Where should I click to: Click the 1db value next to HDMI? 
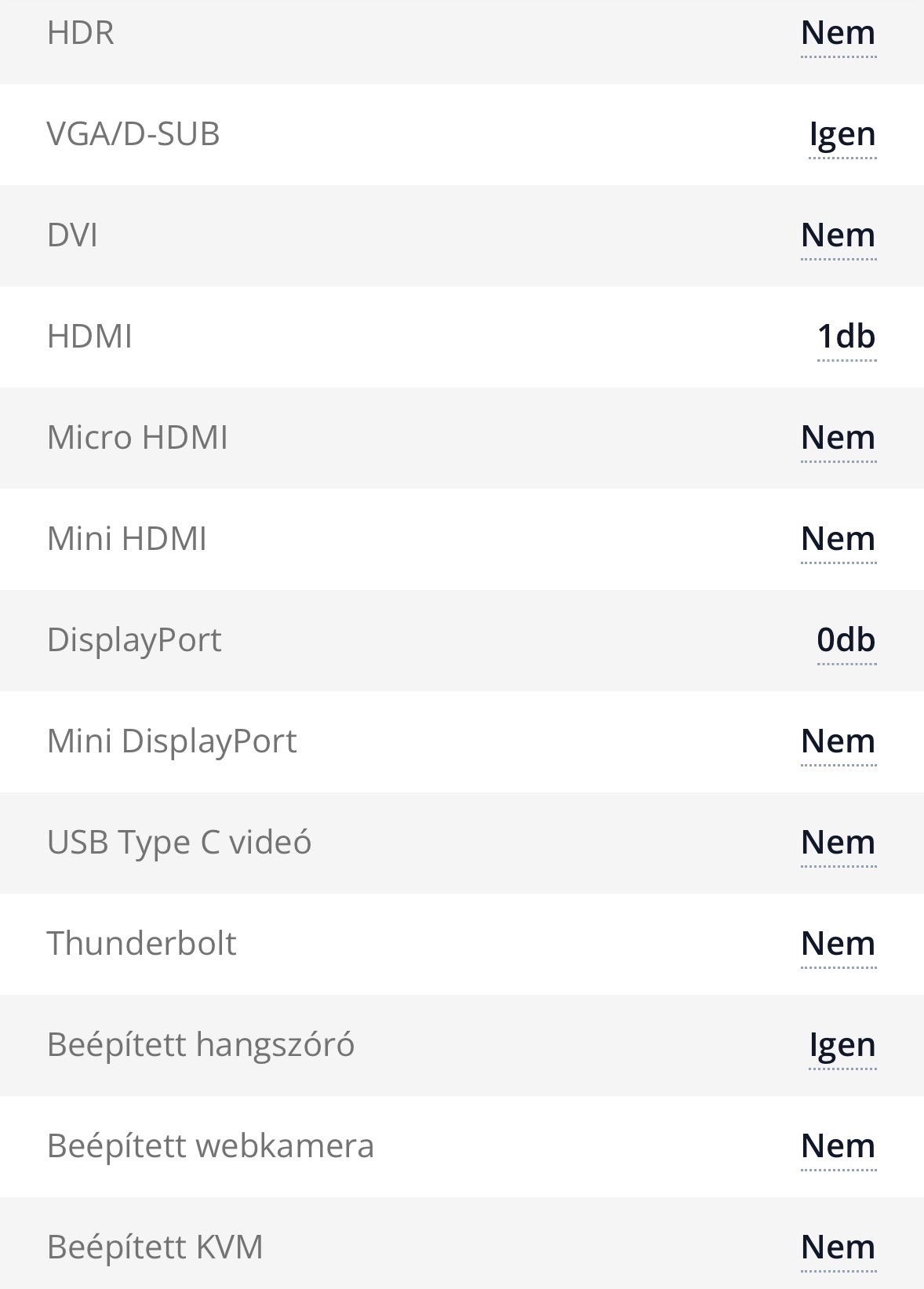pyautogui.click(x=846, y=337)
